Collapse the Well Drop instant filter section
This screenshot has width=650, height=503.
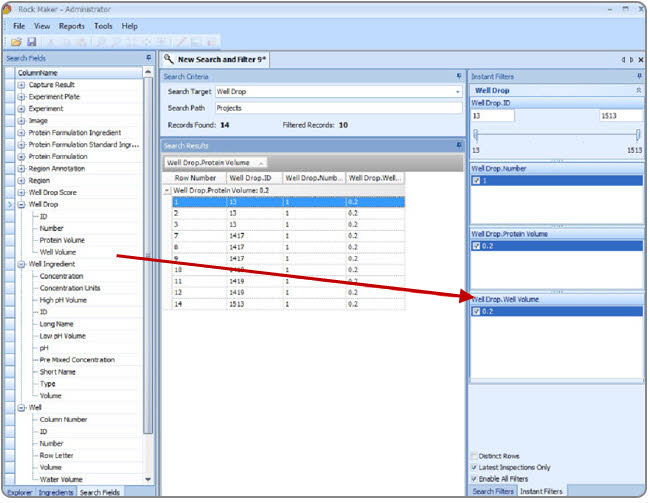[x=638, y=90]
